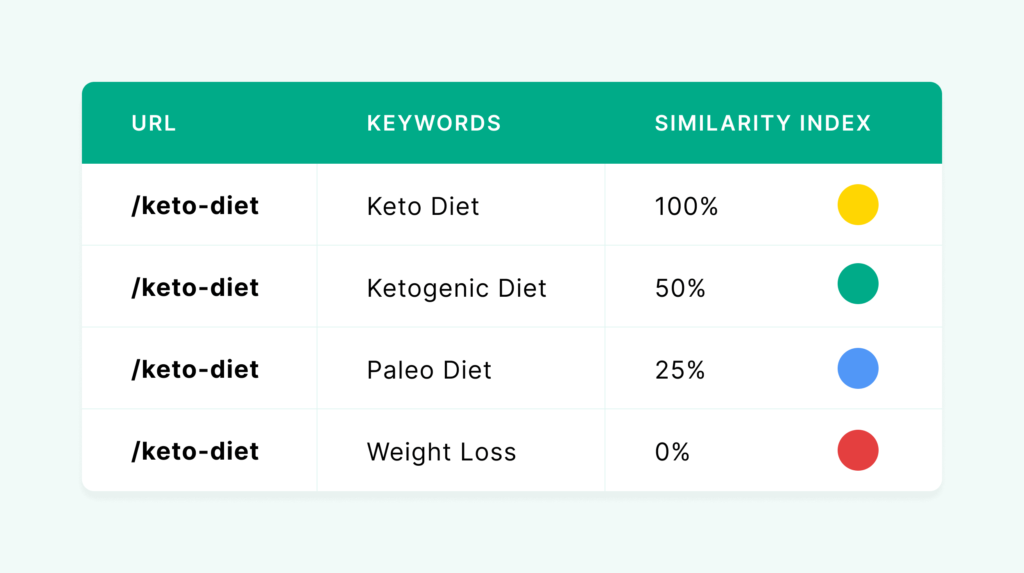1024x573 pixels.
Task: Click the KEYWORDS column header
Action: click(433, 124)
